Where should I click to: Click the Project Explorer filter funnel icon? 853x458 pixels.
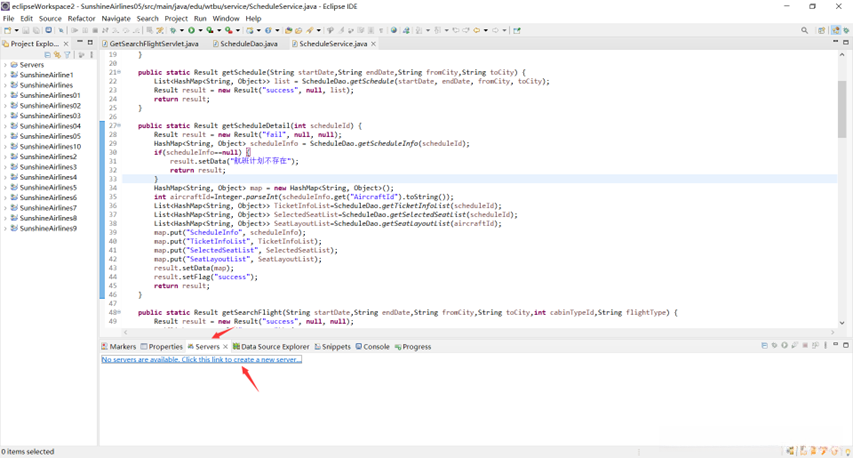(67, 55)
